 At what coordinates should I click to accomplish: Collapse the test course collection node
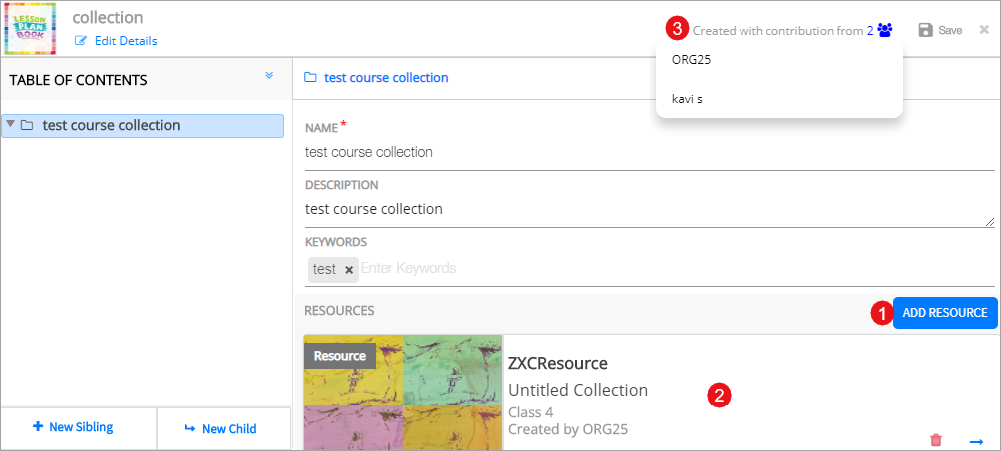coord(10,125)
